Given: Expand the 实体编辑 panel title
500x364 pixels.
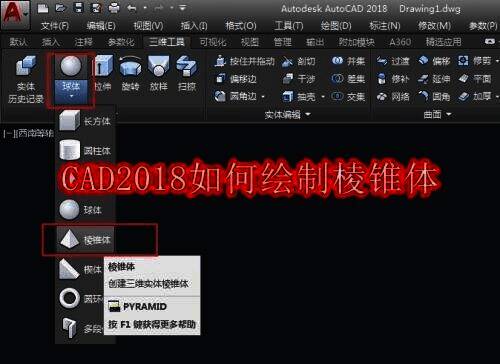Looking at the screenshot, I should [288, 115].
